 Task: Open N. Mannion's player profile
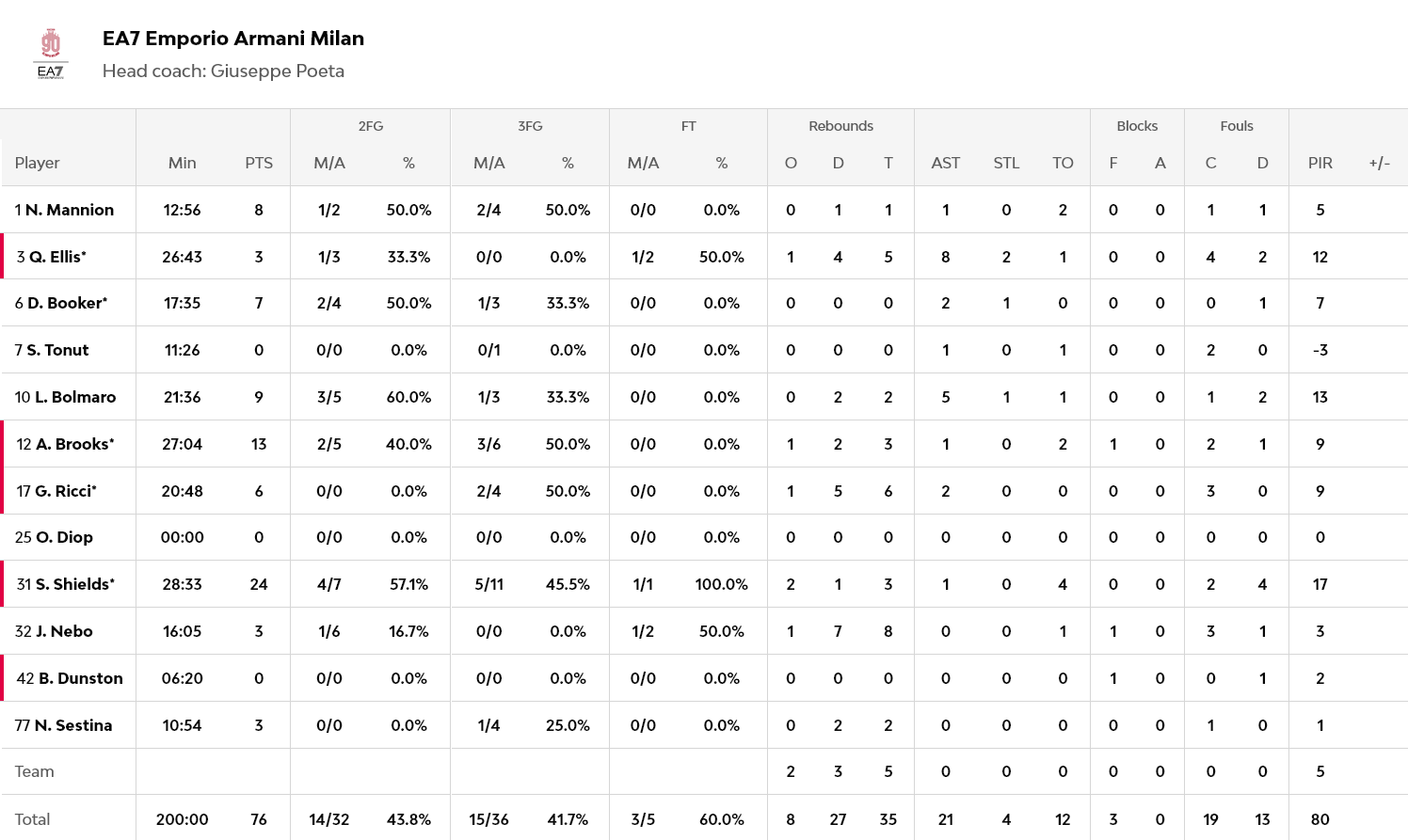69,210
